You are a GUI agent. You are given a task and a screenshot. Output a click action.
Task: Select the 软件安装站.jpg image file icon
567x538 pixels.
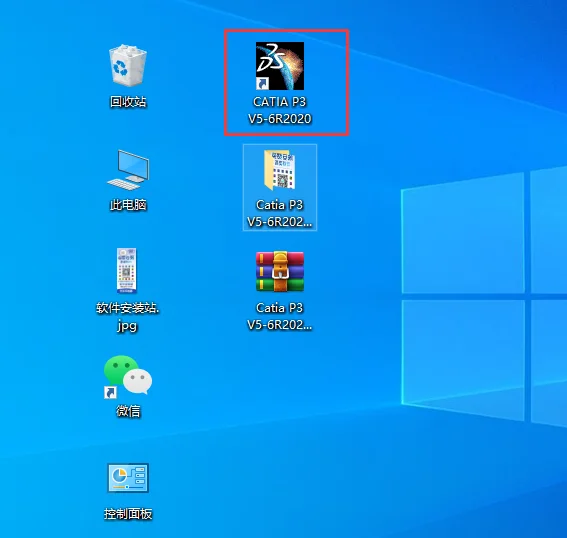pyautogui.click(x=127, y=270)
